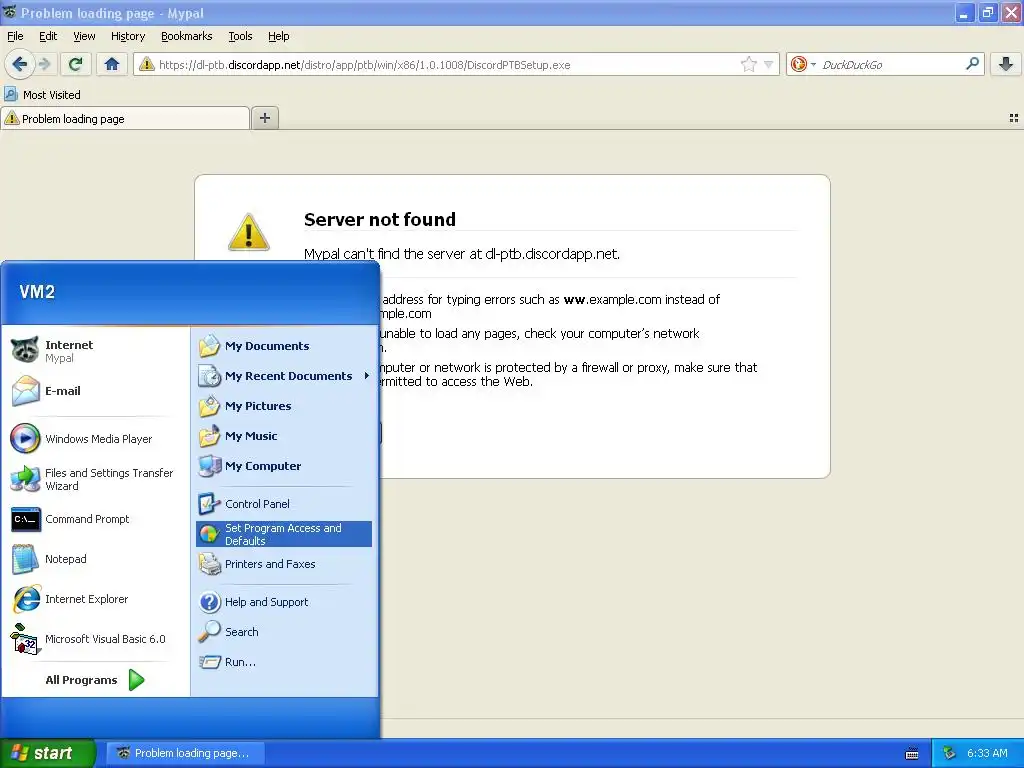Click the VM2 user name header
This screenshot has width=1024, height=768.
pos(37,292)
